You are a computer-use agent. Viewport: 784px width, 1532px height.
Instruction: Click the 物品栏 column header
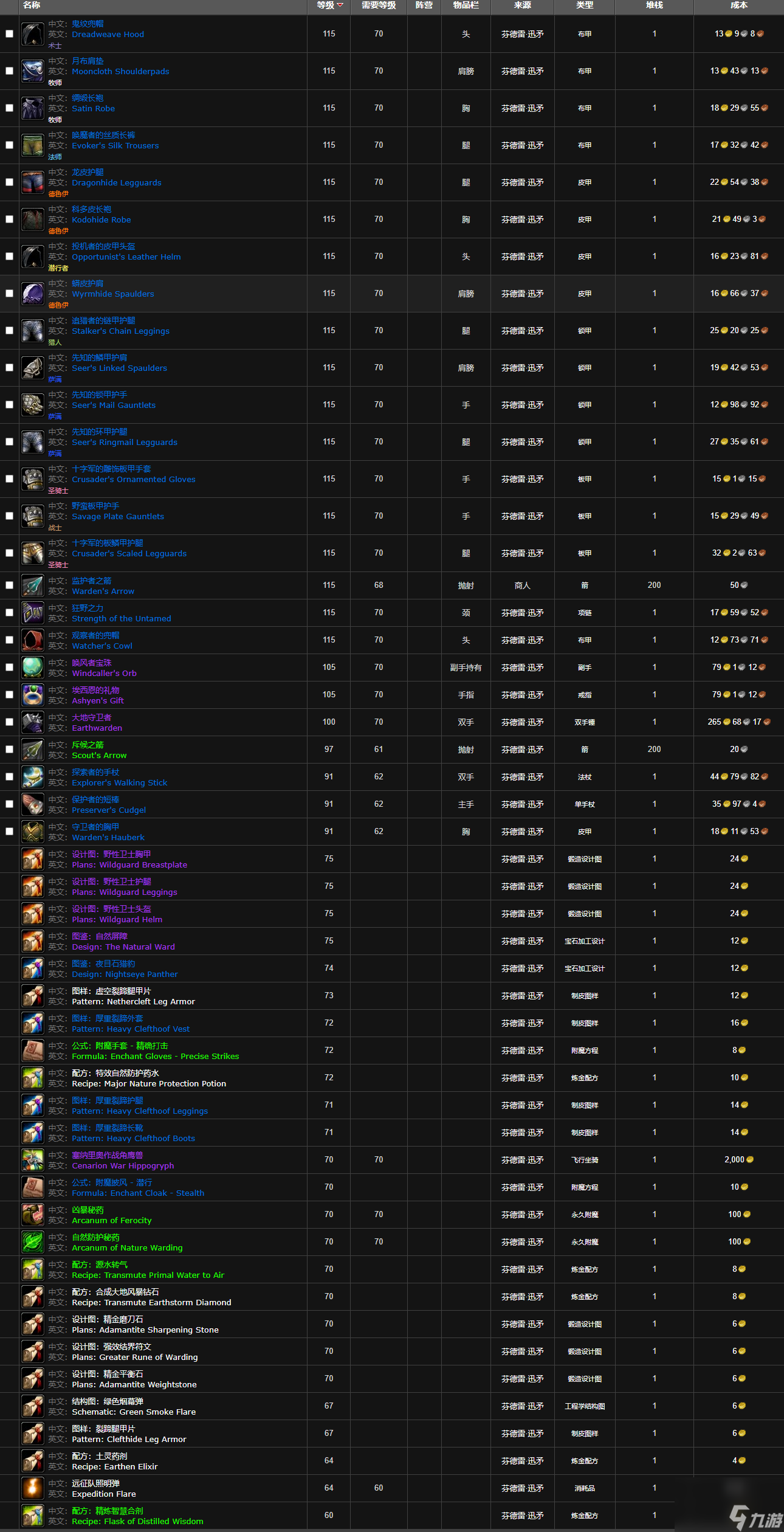click(466, 5)
